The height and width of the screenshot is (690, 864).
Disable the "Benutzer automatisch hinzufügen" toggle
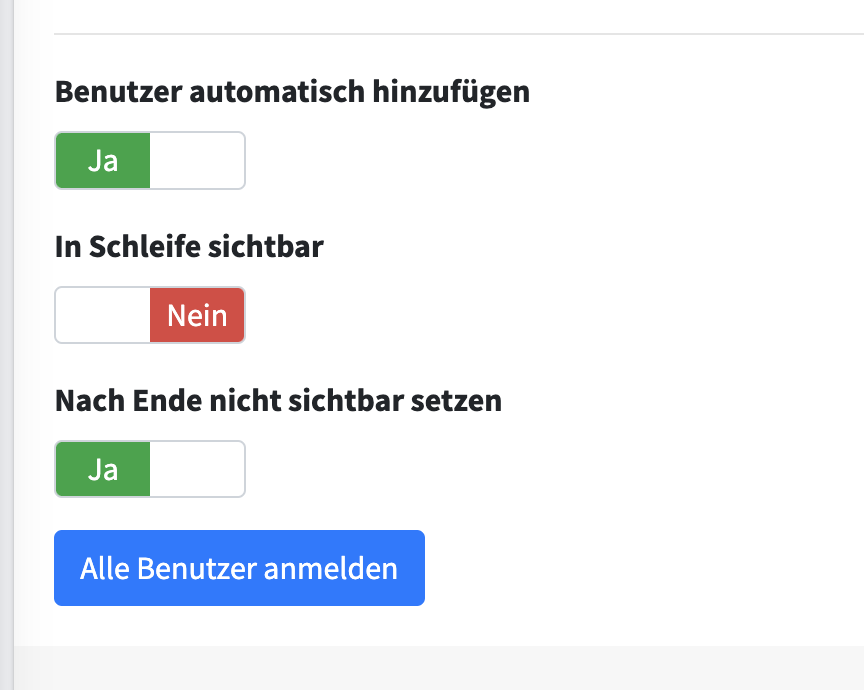(x=150, y=160)
